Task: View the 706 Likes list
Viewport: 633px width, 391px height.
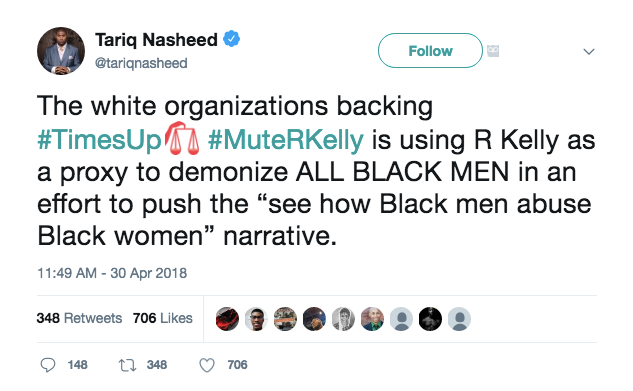Action: (163, 318)
